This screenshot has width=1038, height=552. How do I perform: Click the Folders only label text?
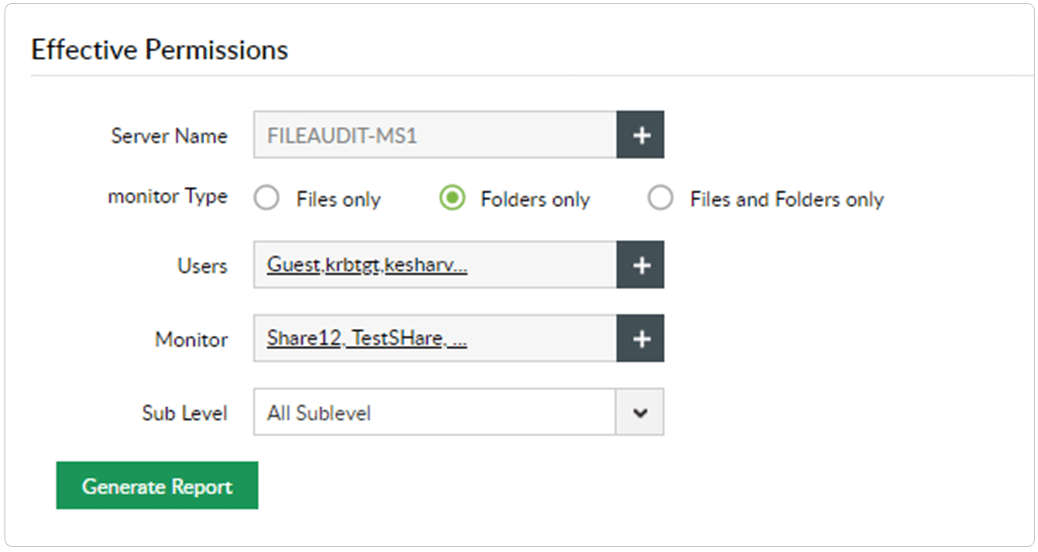(535, 200)
